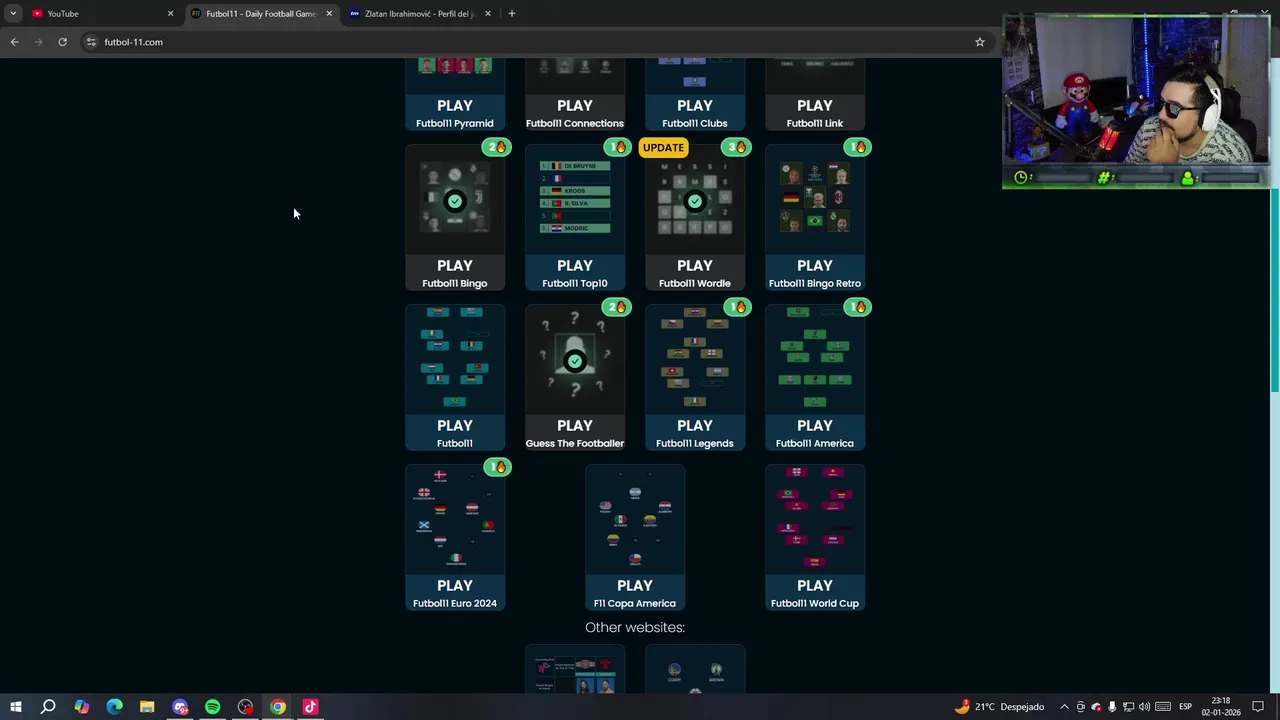
Task: Open the Futbol11 Legends game card
Action: pos(695,378)
